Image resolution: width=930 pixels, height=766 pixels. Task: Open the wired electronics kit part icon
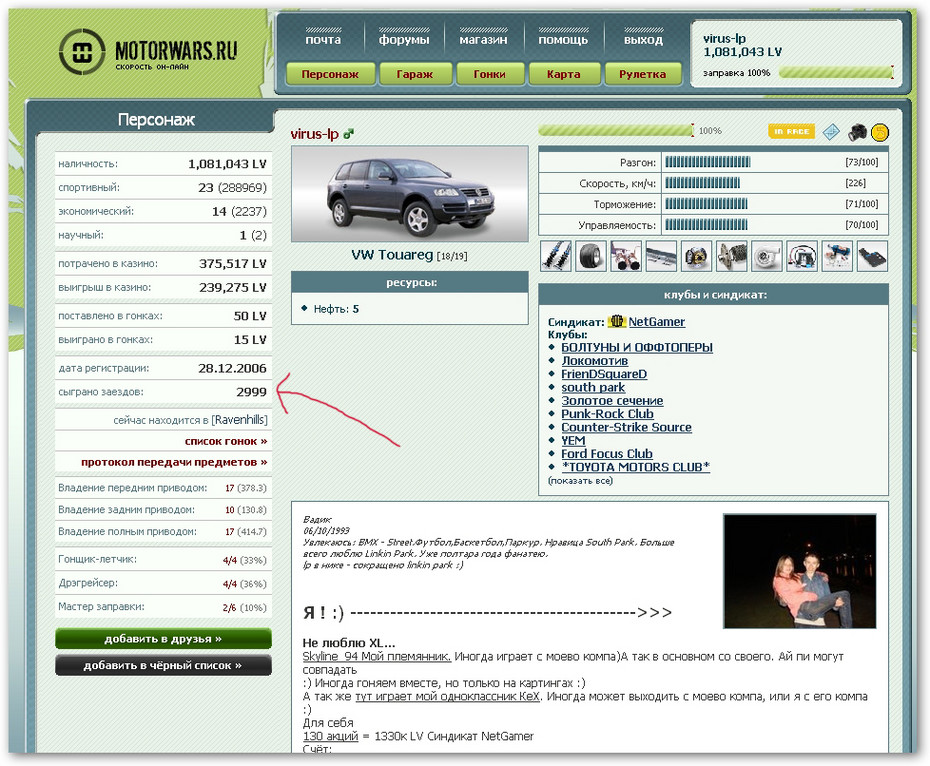[802, 256]
